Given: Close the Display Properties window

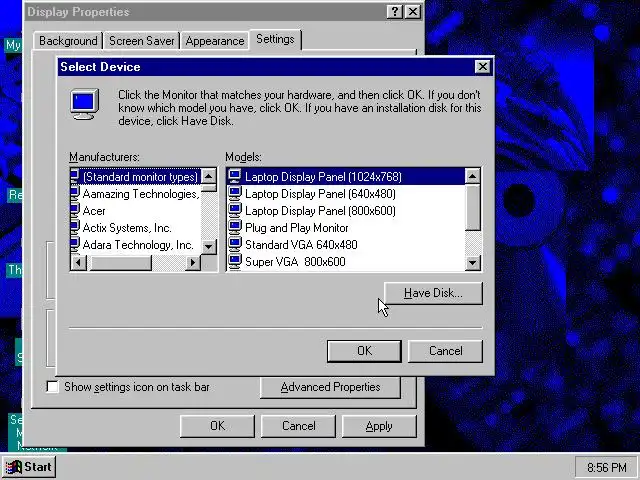Looking at the screenshot, I should 413,11.
